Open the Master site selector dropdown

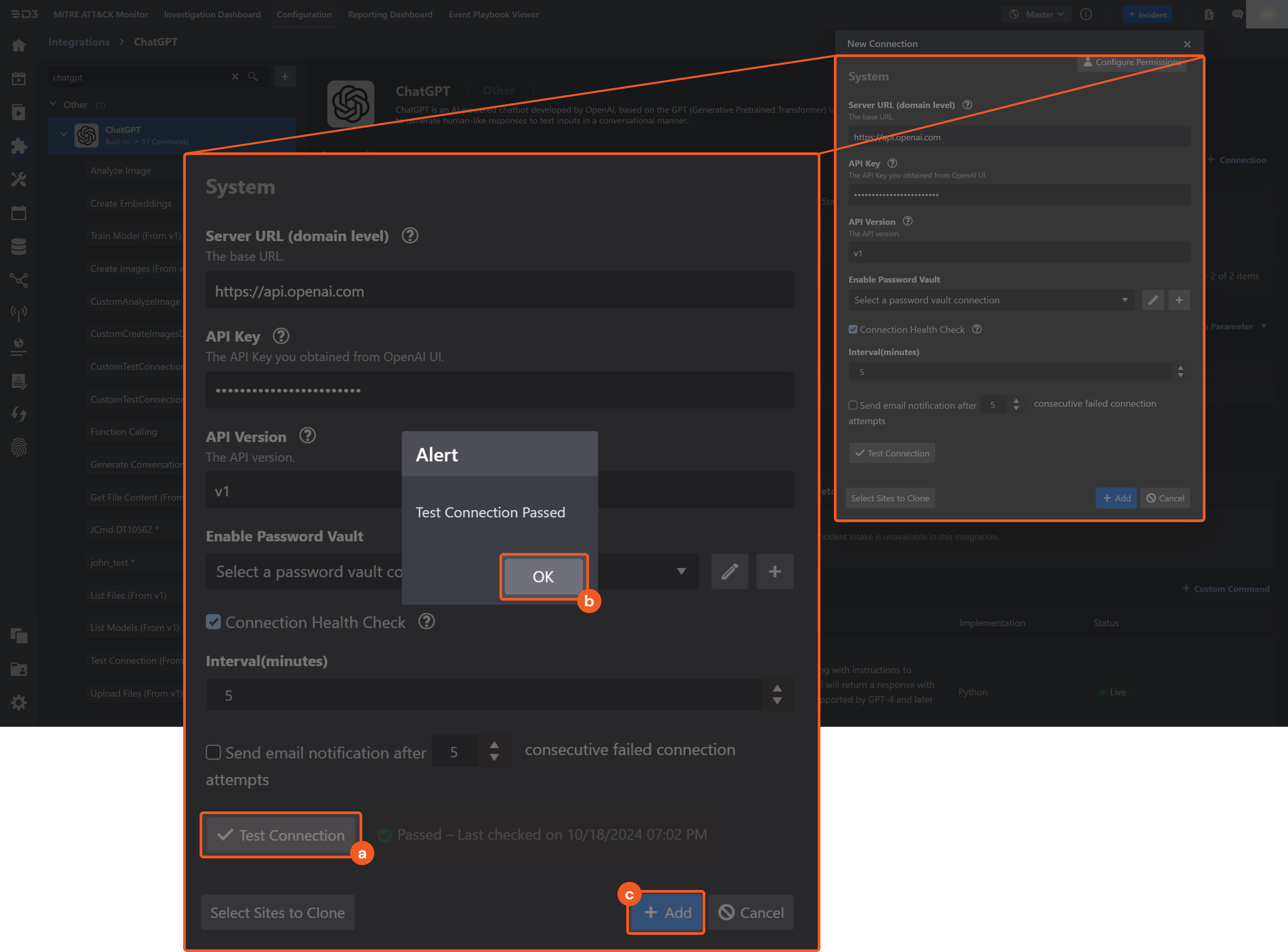(x=1036, y=14)
